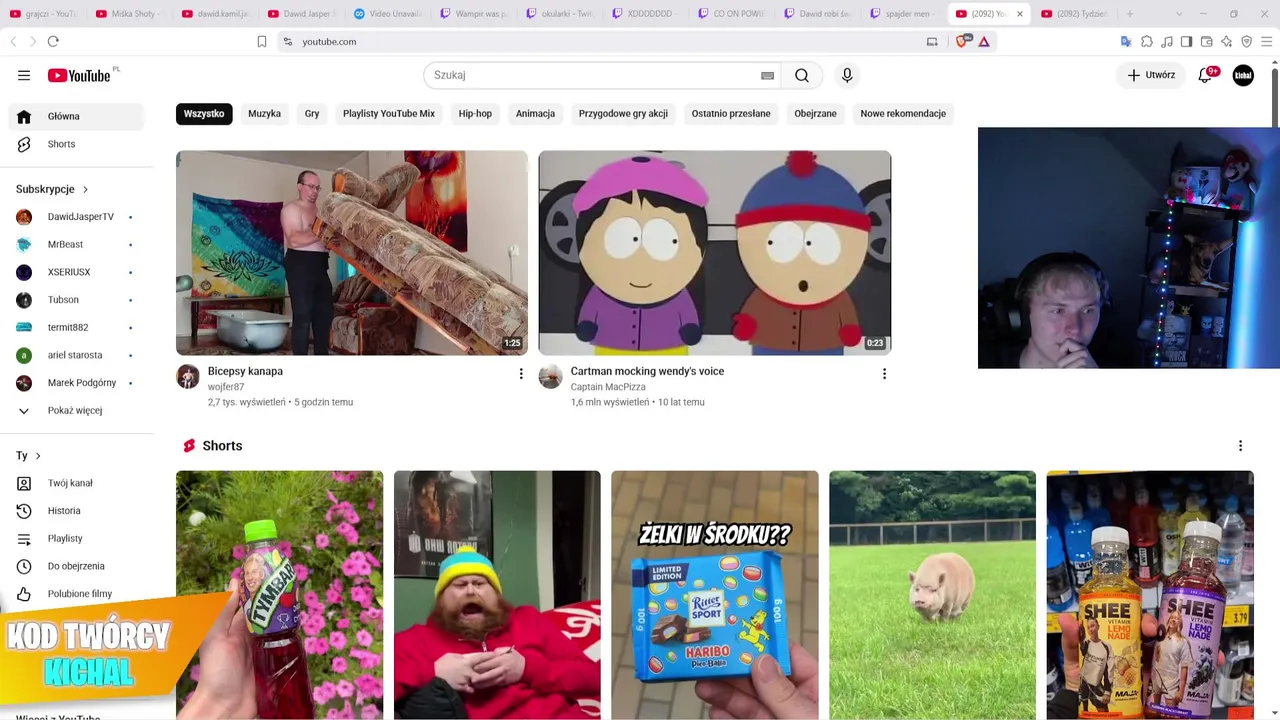Open the Cartman mocking wendy's voice title

tap(647, 371)
